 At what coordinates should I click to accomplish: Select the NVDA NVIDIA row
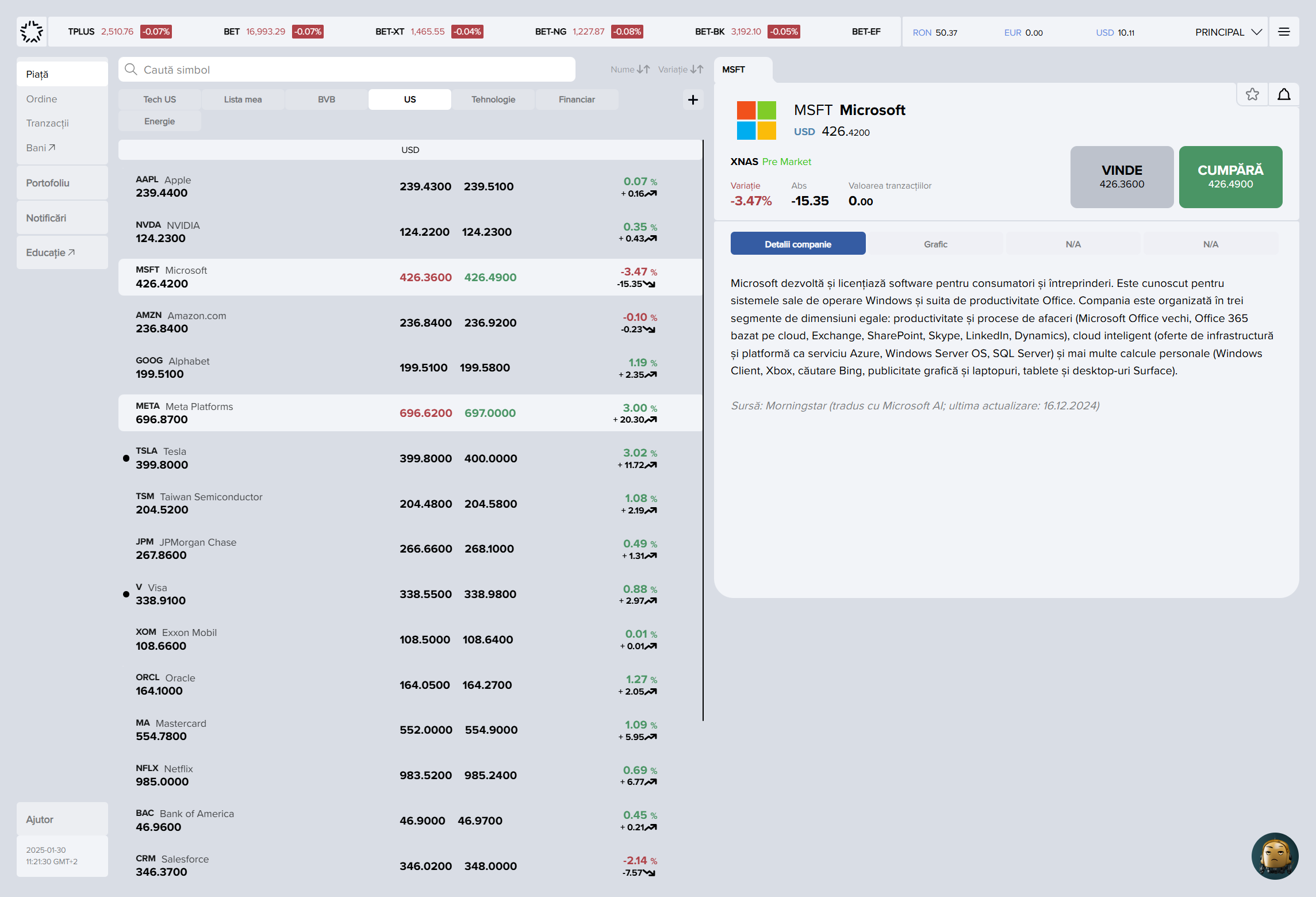point(410,232)
